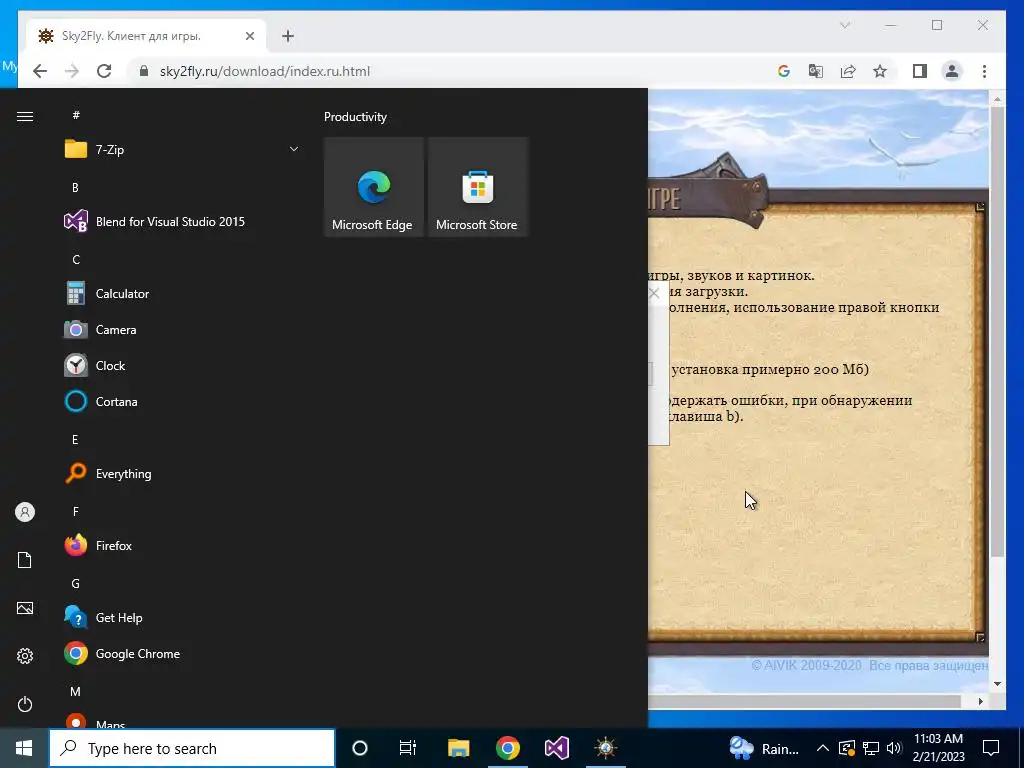Launch Blend for Visual Studio 2015
The width and height of the screenshot is (1024, 768).
[182, 222]
